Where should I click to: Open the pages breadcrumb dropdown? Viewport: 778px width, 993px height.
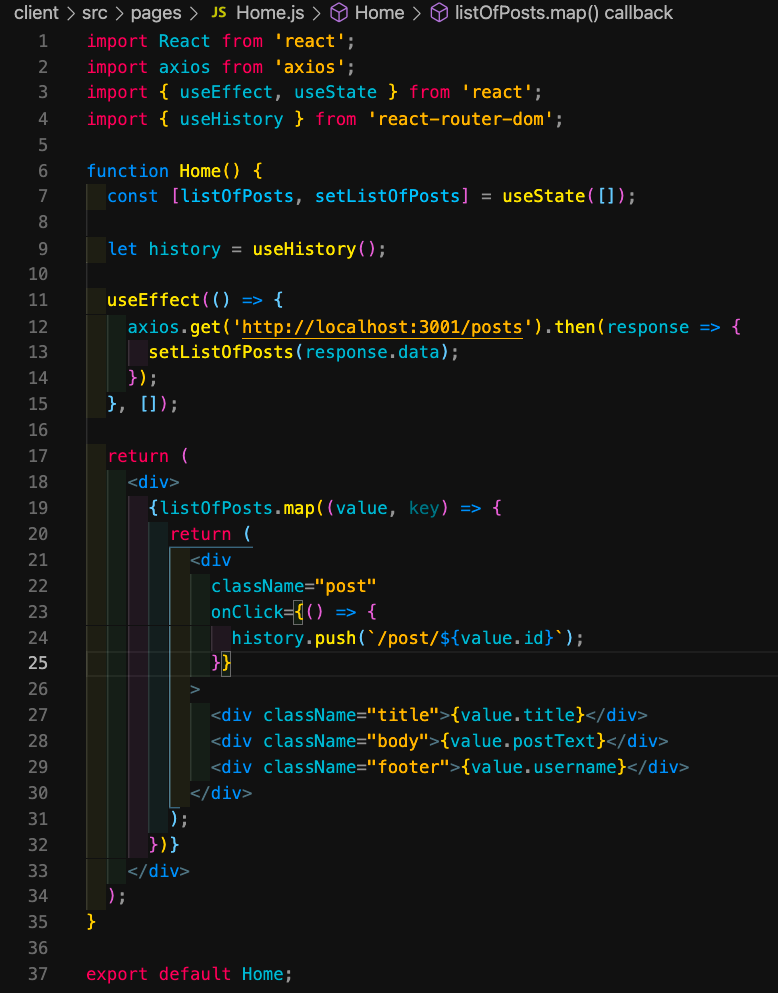pos(155,13)
